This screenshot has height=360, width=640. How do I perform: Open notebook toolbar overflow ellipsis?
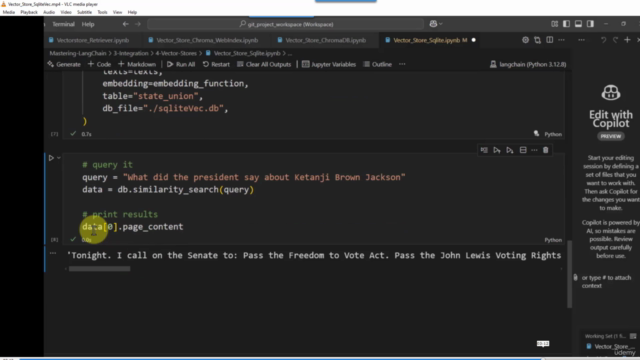(402, 64)
